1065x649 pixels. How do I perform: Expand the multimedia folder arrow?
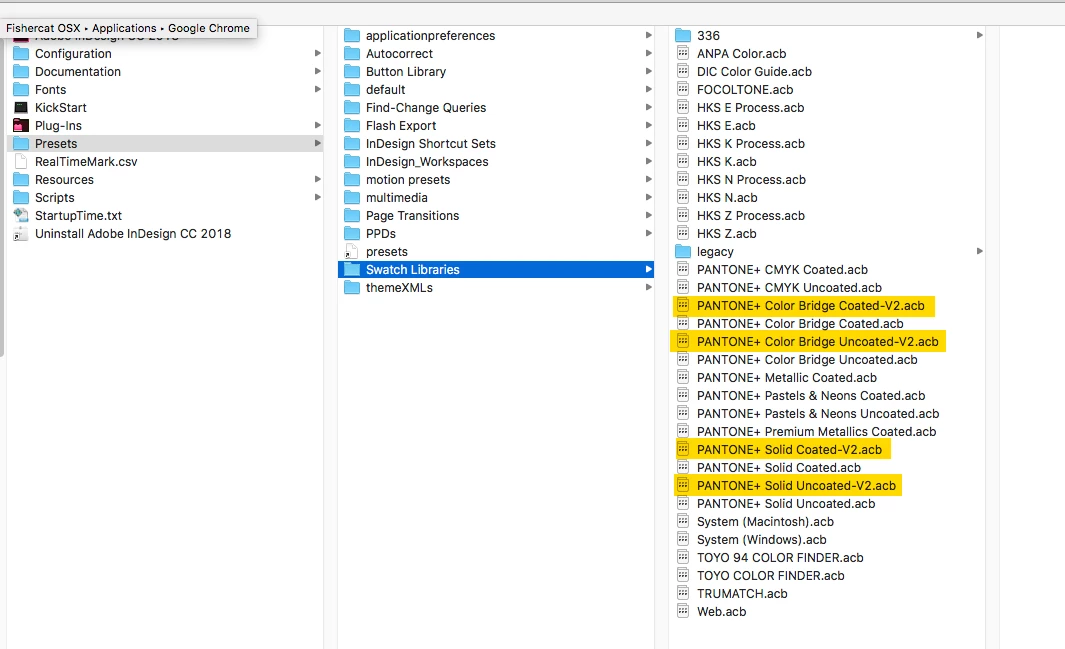click(649, 198)
